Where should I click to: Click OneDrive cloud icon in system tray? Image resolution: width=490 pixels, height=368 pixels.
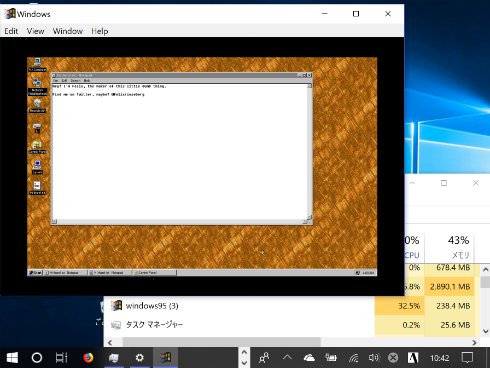pyautogui.click(x=309, y=358)
